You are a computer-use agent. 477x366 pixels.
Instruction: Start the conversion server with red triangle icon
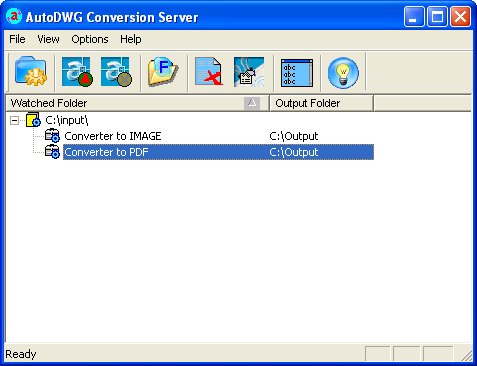coord(77,71)
